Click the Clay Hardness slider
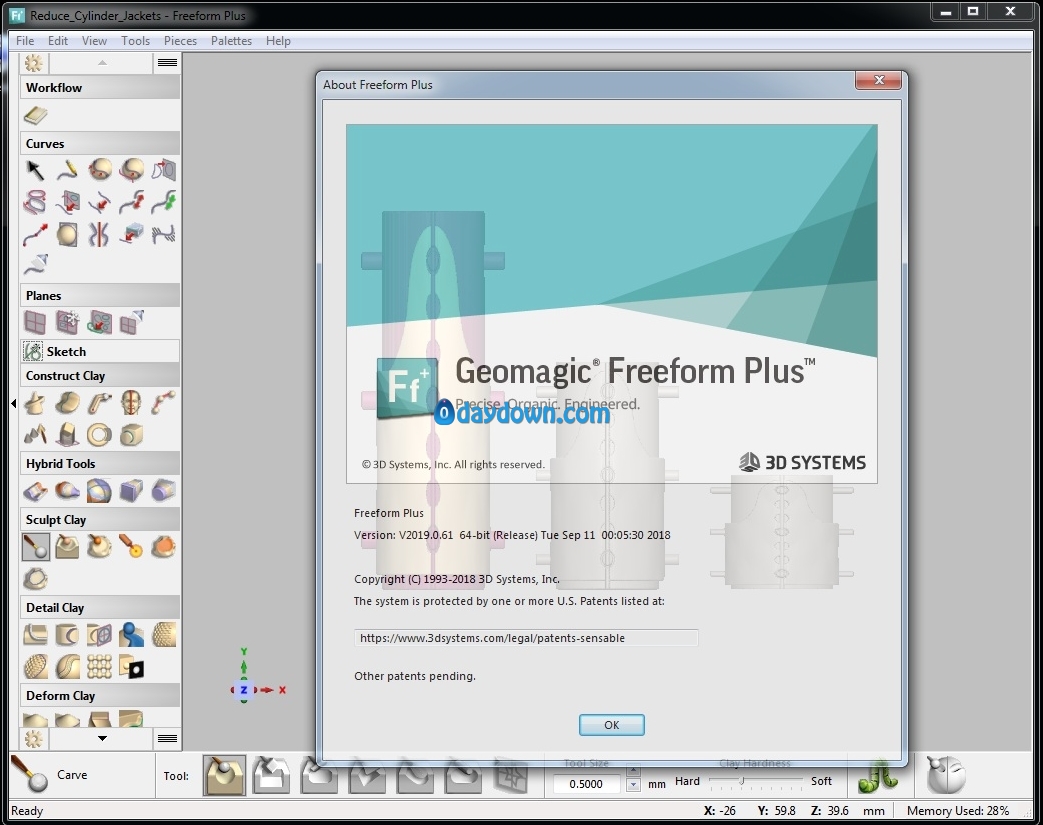1043x825 pixels. (756, 781)
